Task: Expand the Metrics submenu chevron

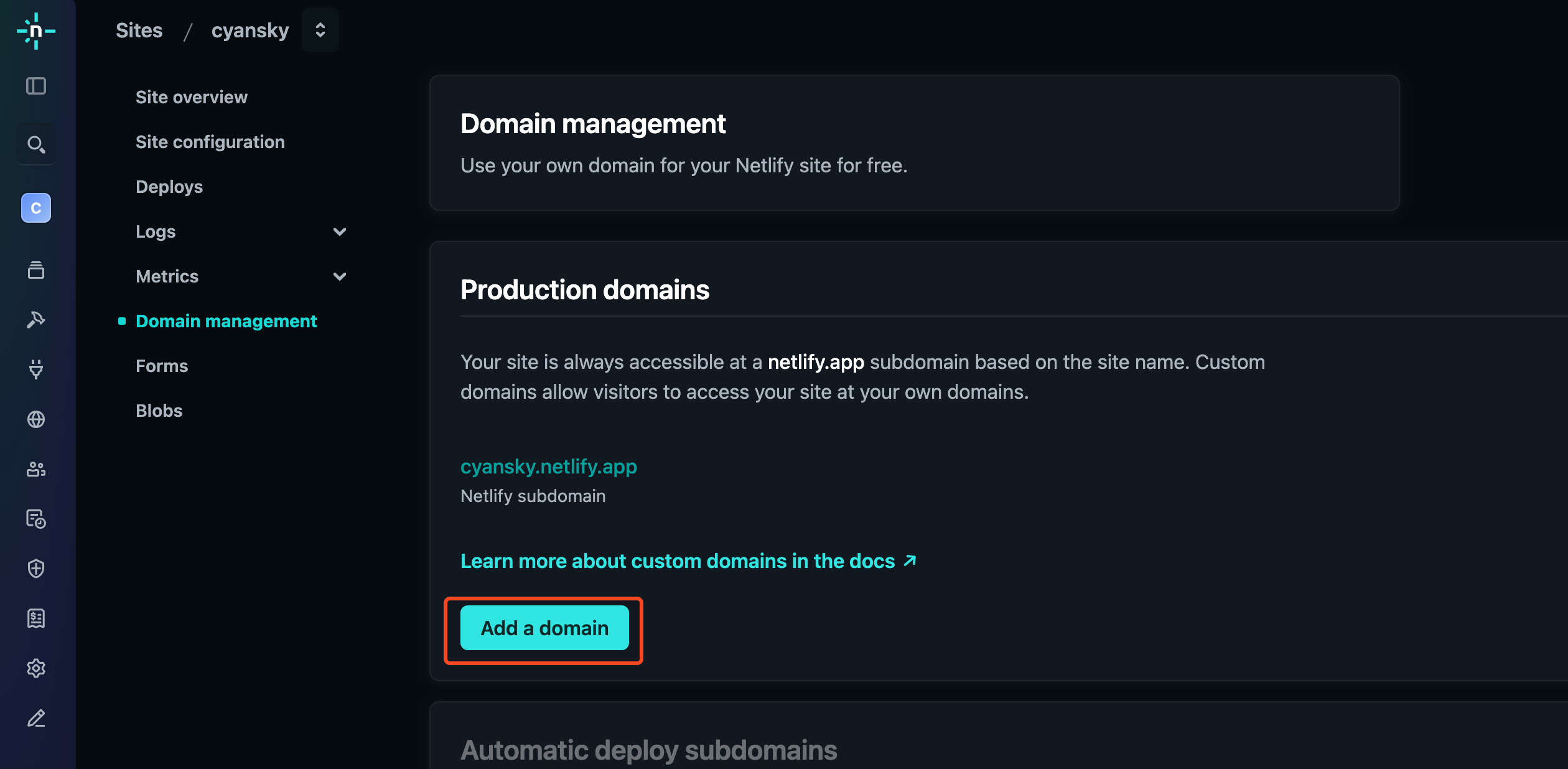Action: point(340,276)
